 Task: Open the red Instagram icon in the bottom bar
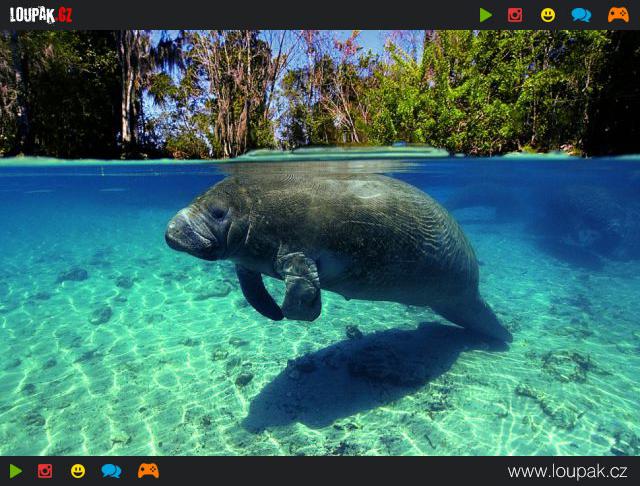(45, 471)
